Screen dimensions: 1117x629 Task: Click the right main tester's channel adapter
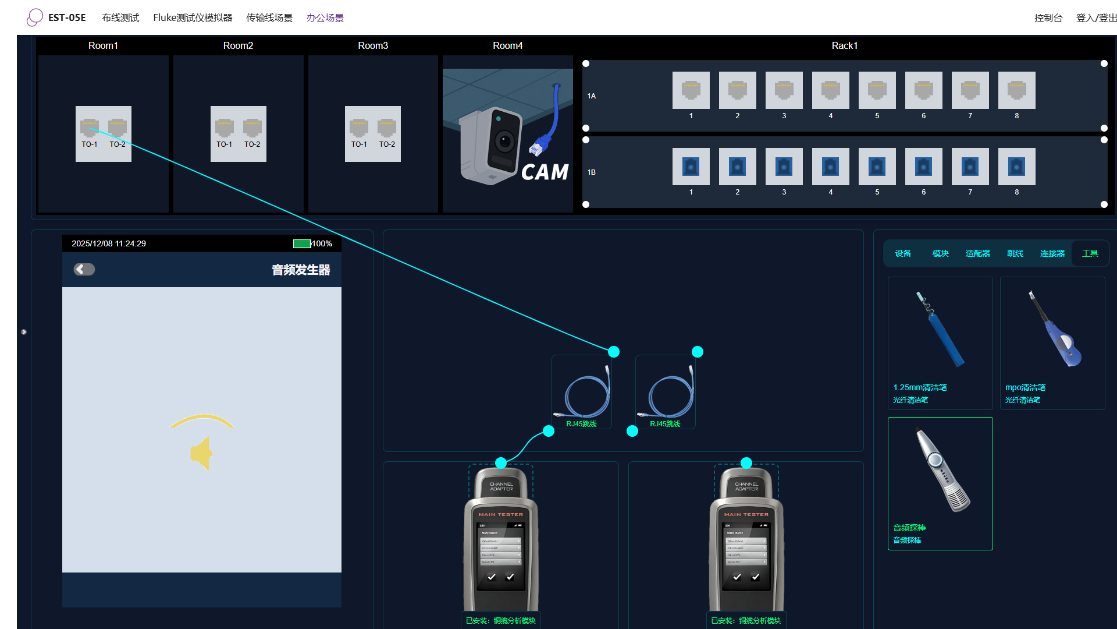pyautogui.click(x=746, y=486)
